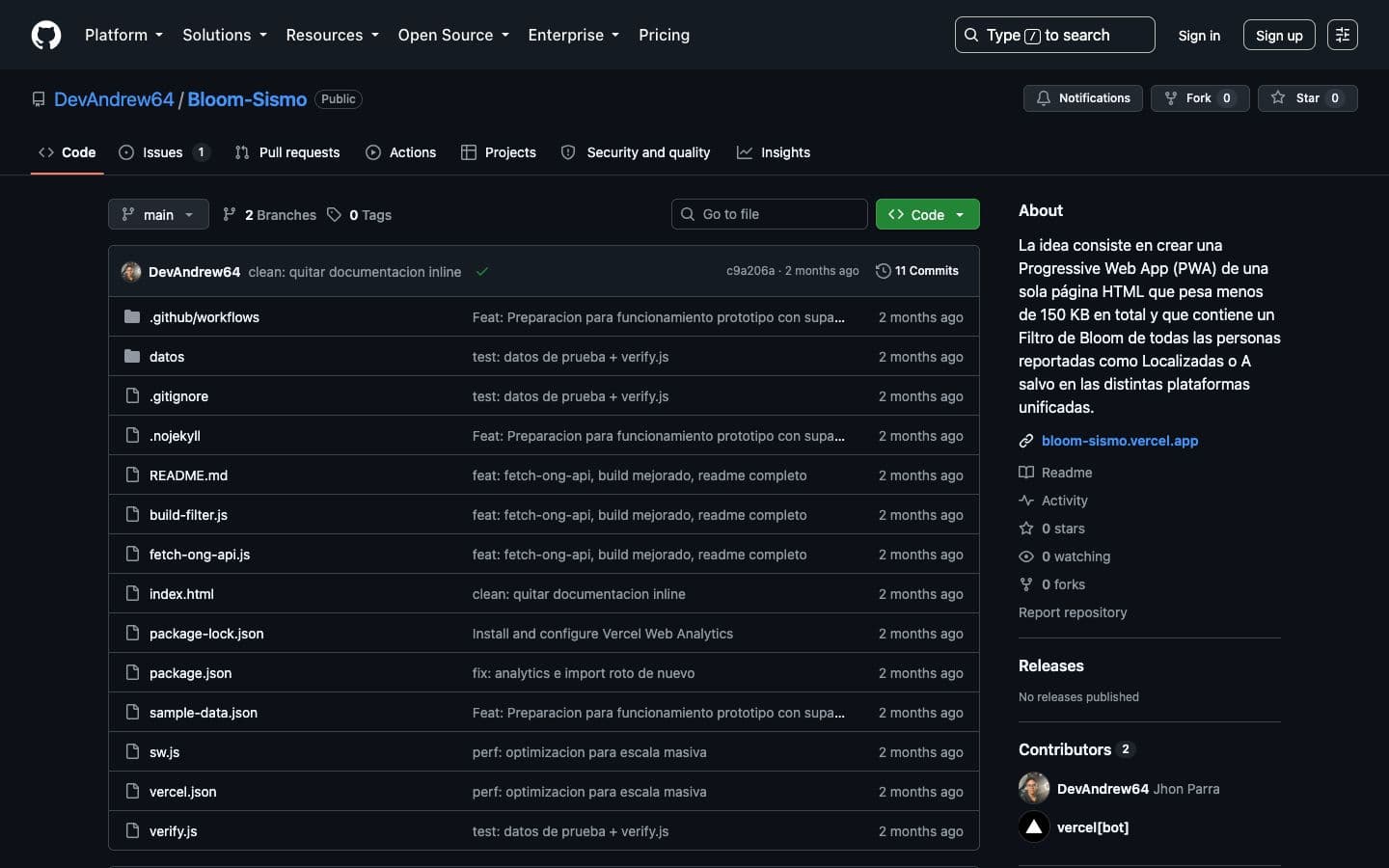Screen dimensions: 1389x868
Task: View the 11 Commits history
Action: point(916,271)
